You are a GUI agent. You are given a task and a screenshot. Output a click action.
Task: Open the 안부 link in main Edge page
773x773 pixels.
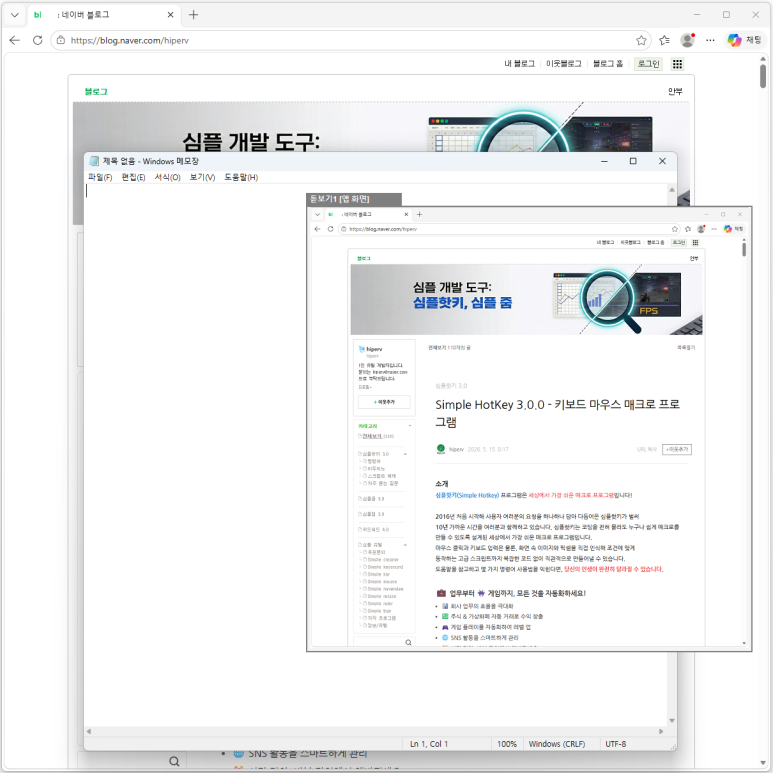pyautogui.click(x=675, y=91)
